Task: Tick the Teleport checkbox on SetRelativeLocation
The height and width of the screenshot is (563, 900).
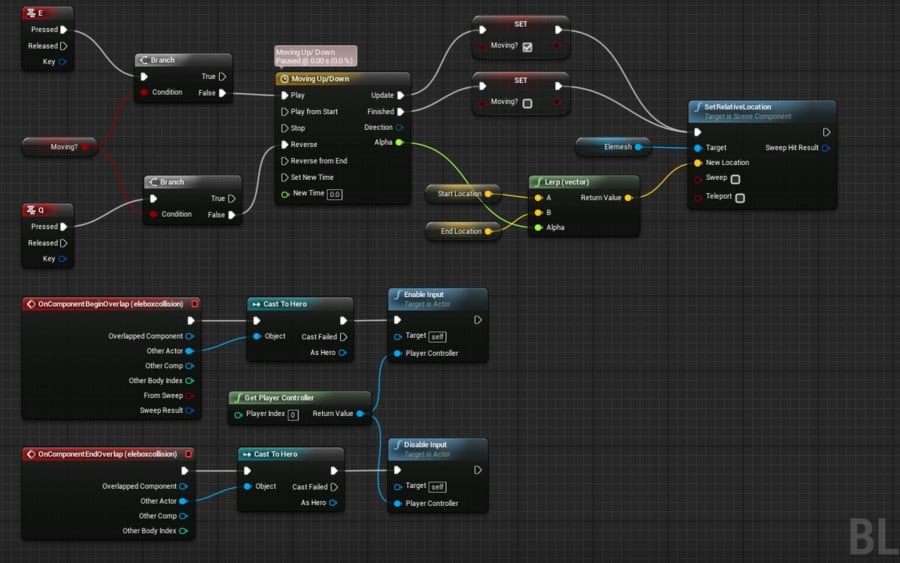Action: click(x=740, y=198)
